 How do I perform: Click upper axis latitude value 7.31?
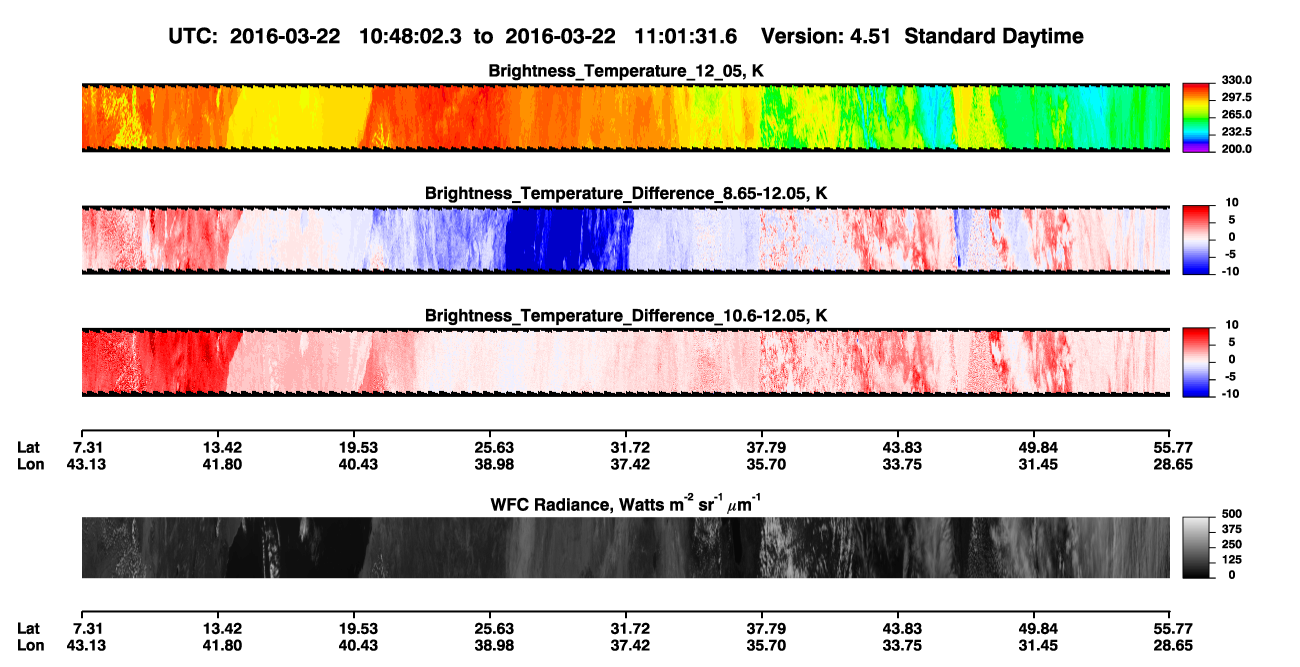click(89, 446)
